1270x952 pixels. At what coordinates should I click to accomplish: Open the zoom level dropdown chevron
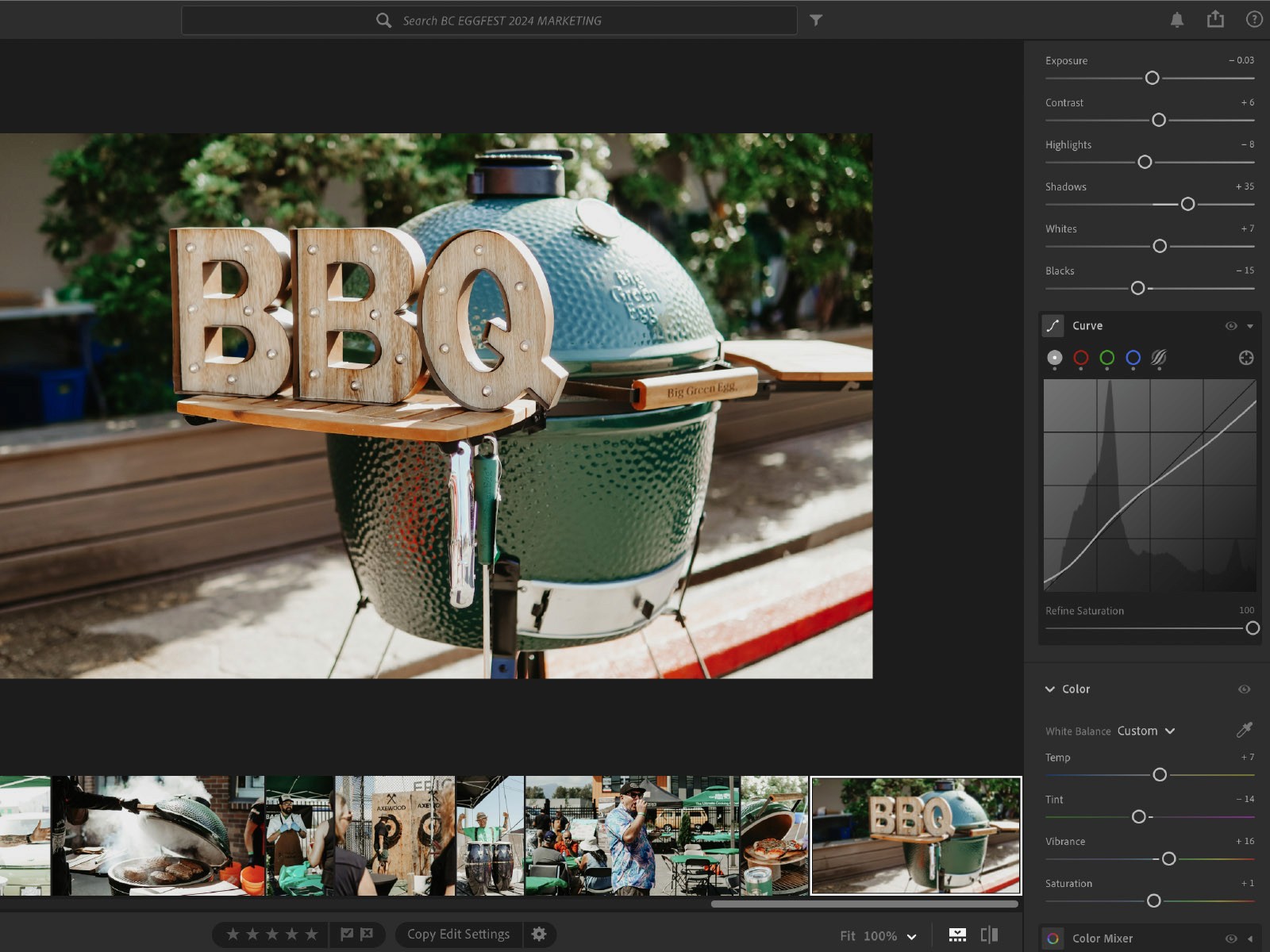coord(911,936)
